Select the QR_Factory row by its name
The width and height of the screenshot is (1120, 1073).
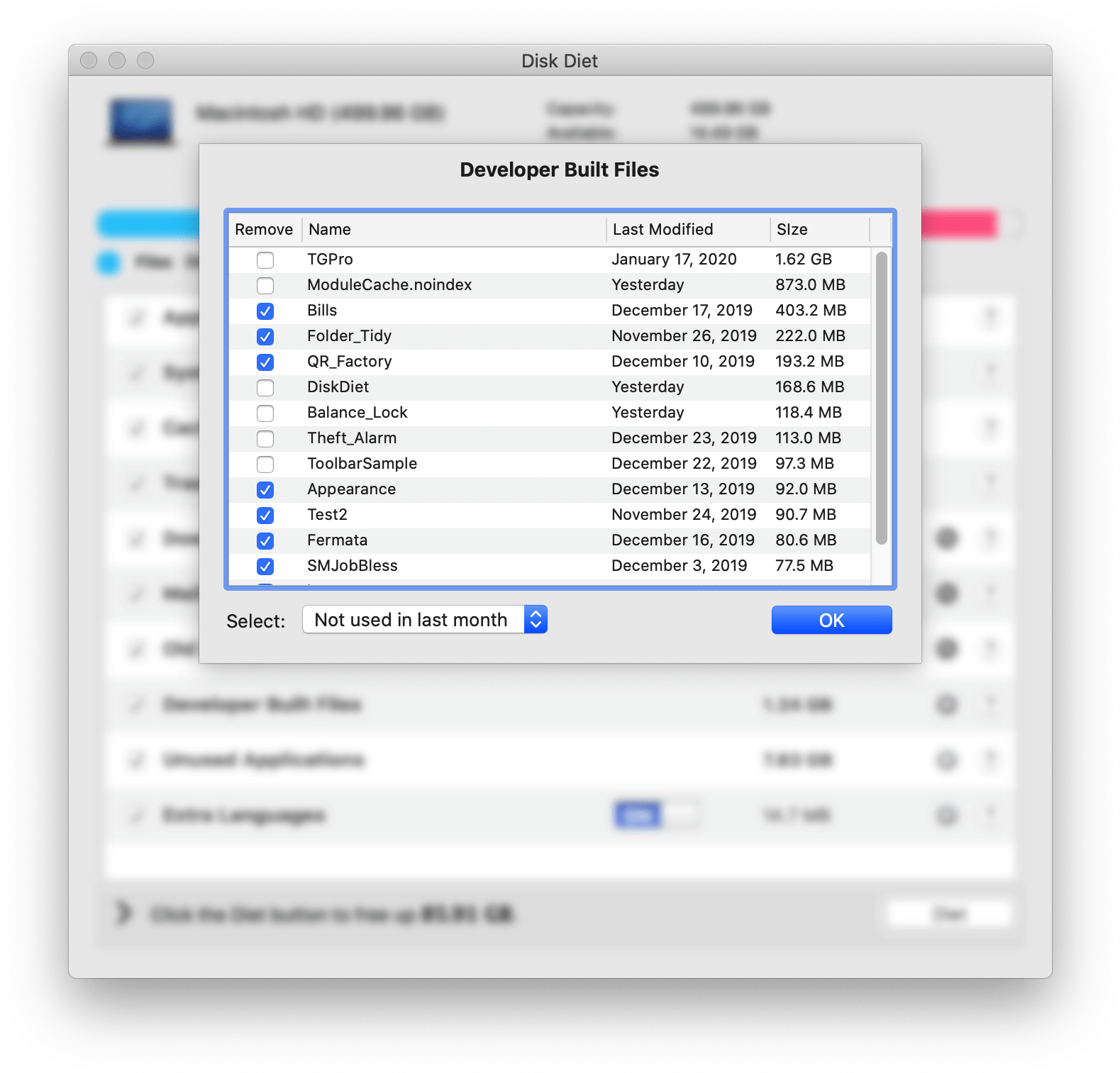[349, 362]
